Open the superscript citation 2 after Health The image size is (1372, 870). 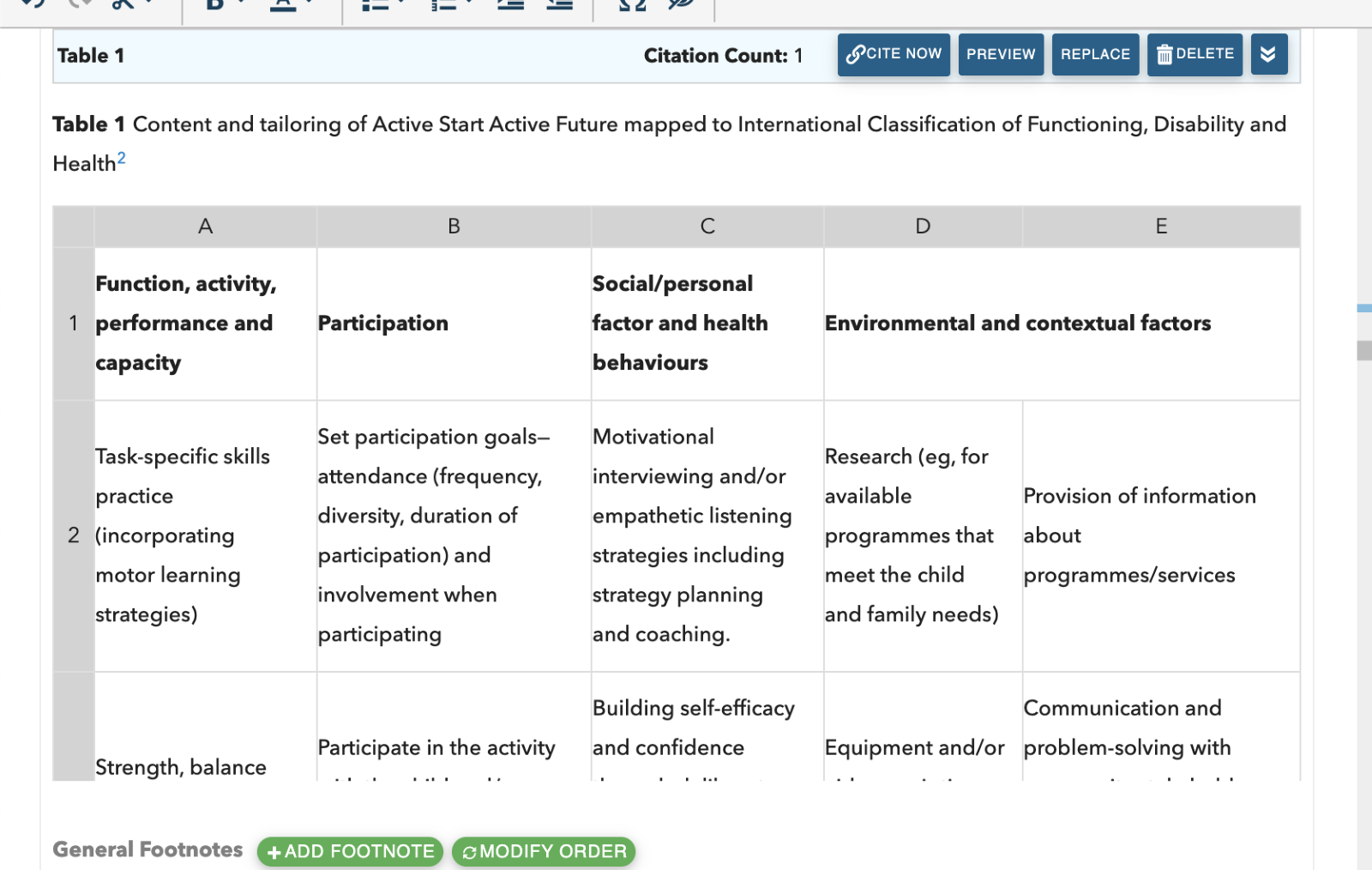122,158
